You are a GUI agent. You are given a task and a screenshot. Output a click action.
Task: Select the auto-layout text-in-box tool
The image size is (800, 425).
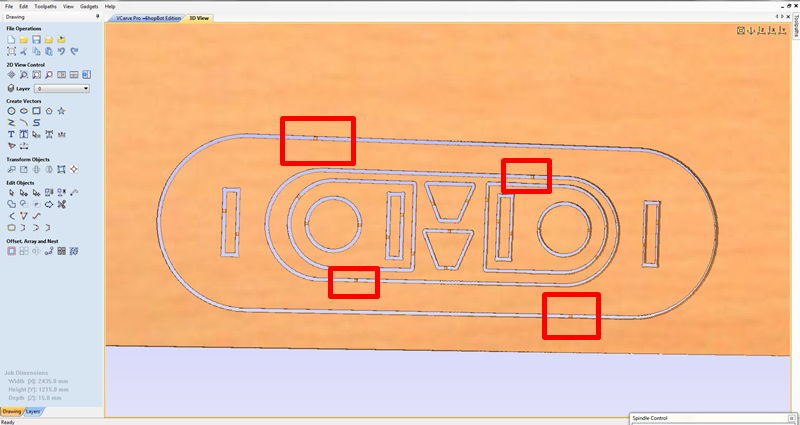pos(23,134)
